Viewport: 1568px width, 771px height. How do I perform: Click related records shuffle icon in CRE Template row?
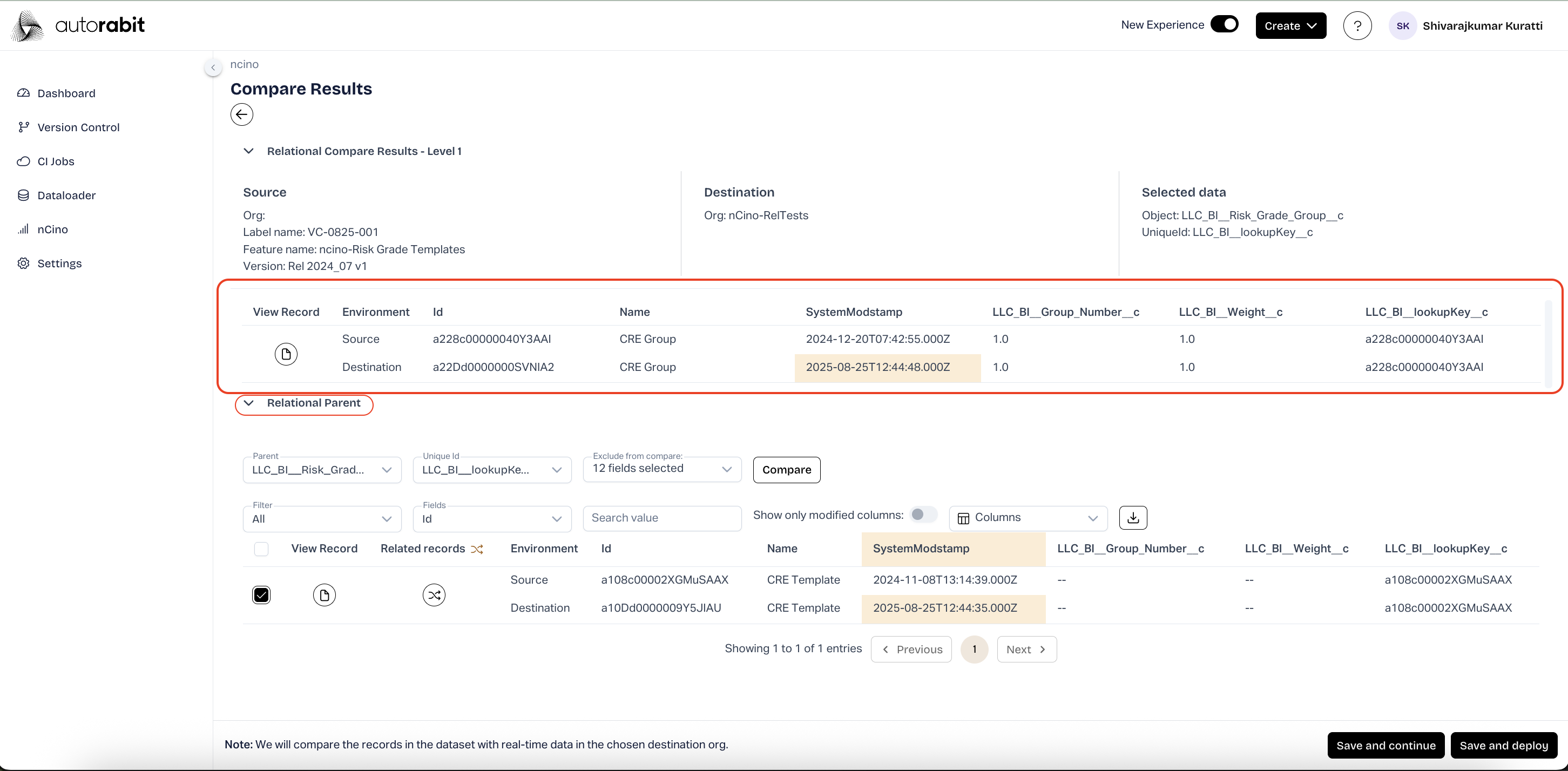[434, 594]
